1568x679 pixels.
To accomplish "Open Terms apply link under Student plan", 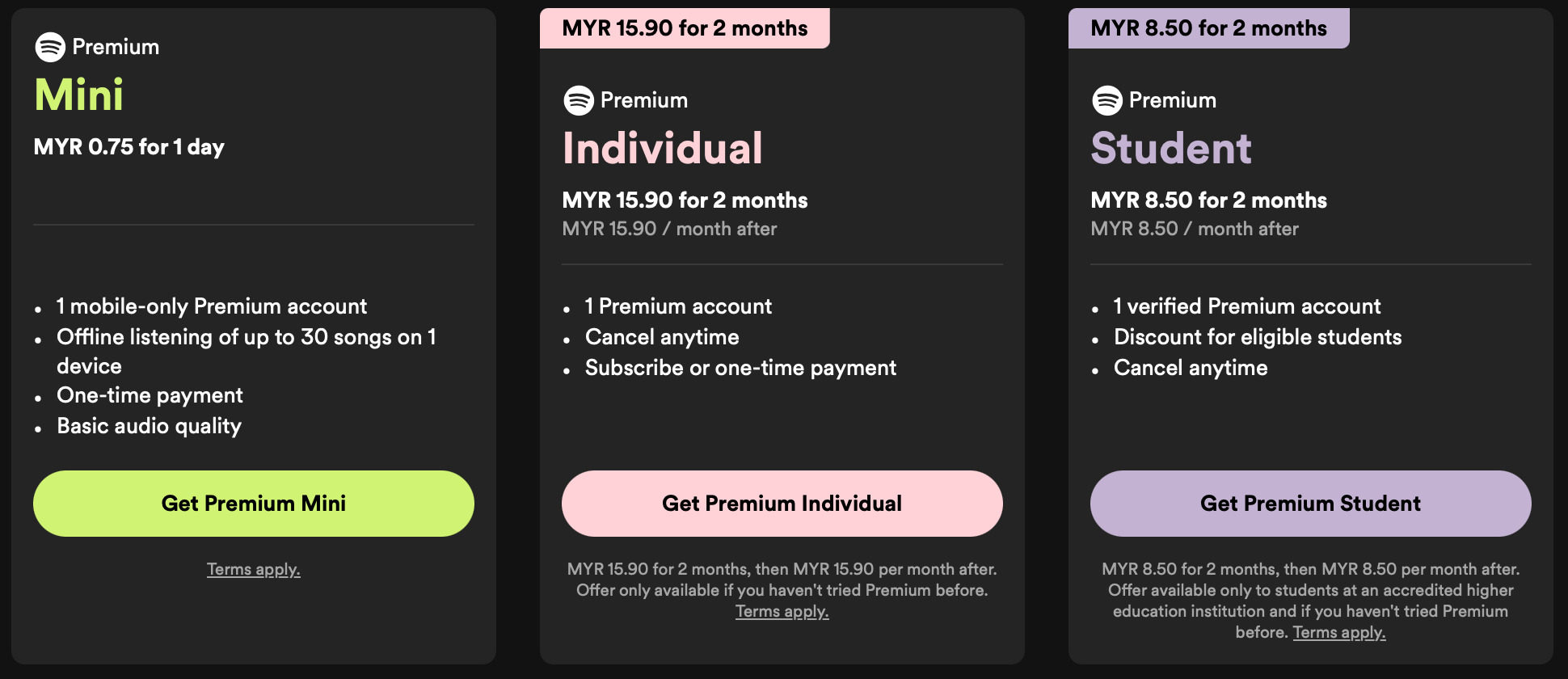I will (x=1338, y=632).
